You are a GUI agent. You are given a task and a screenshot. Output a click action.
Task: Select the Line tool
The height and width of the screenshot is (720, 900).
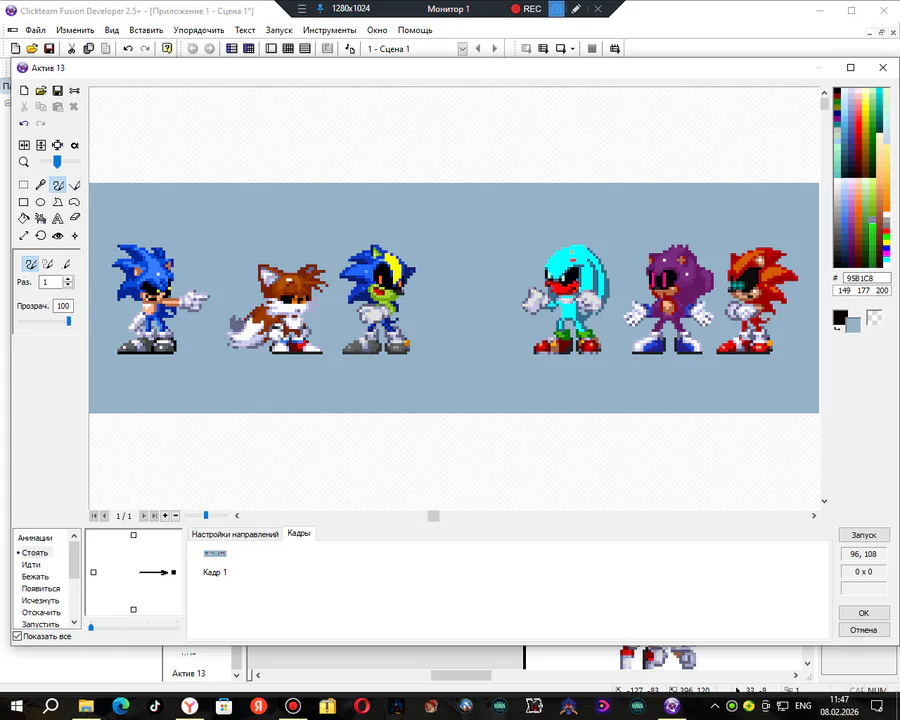[75, 185]
